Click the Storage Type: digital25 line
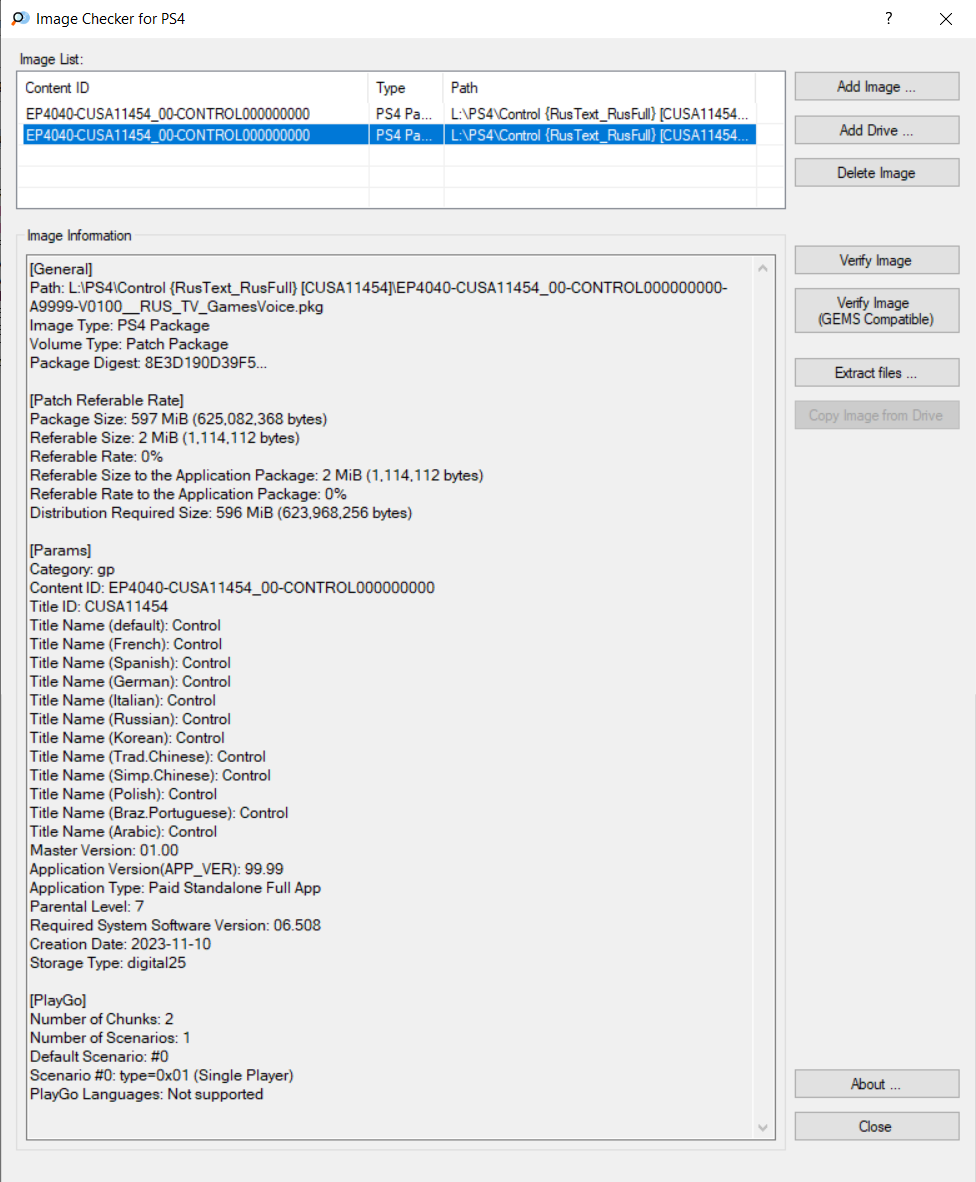 click(x=108, y=963)
